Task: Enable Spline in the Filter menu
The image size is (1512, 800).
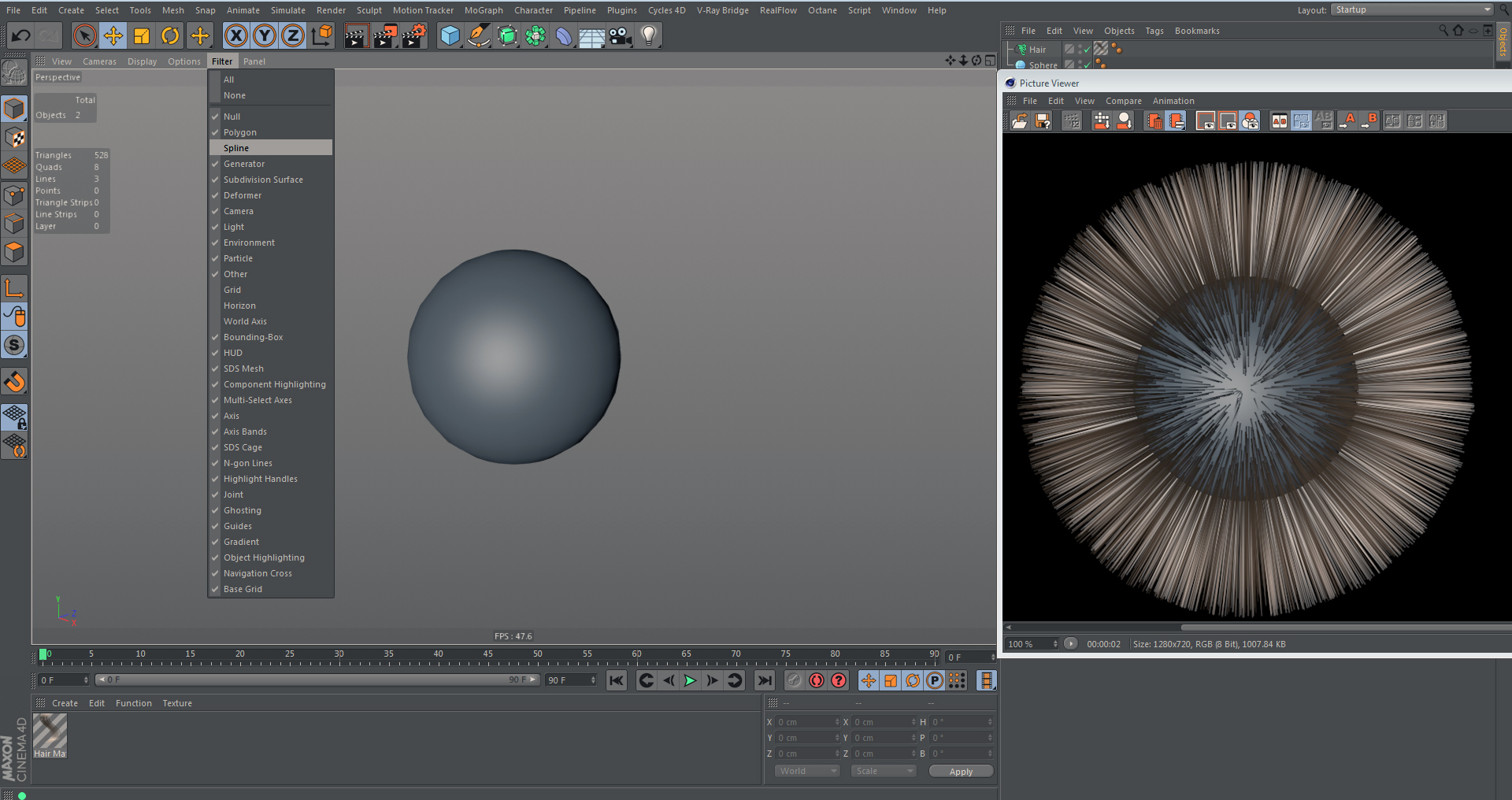Action: [x=236, y=148]
